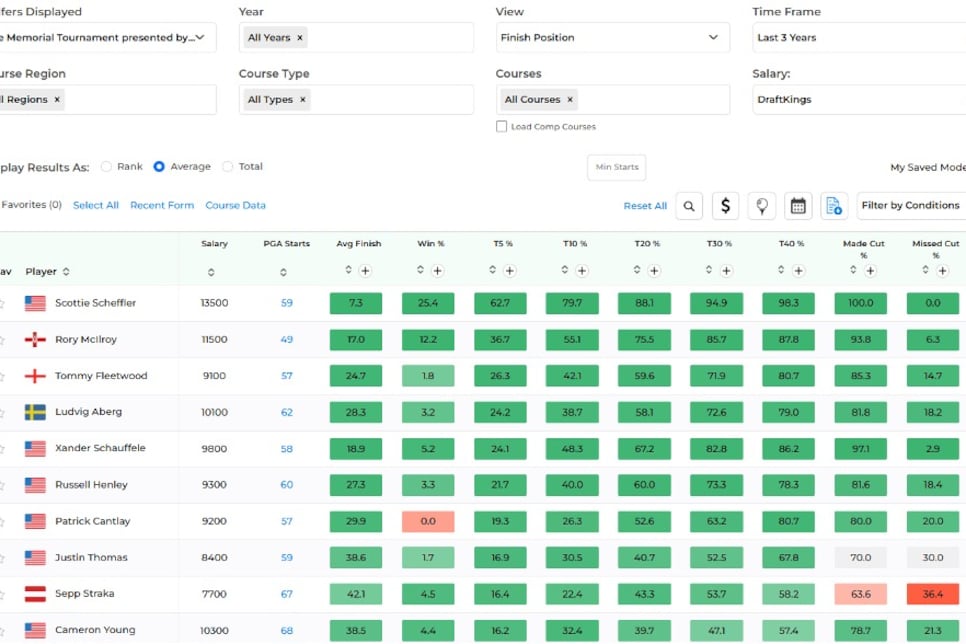
Task: Click the magnifying glass search icon
Action: click(x=689, y=206)
